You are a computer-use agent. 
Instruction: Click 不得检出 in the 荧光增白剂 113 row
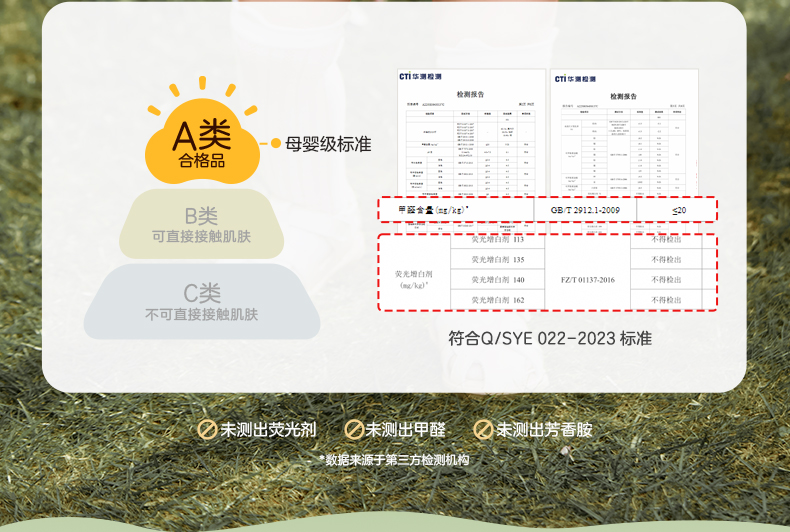point(666,240)
